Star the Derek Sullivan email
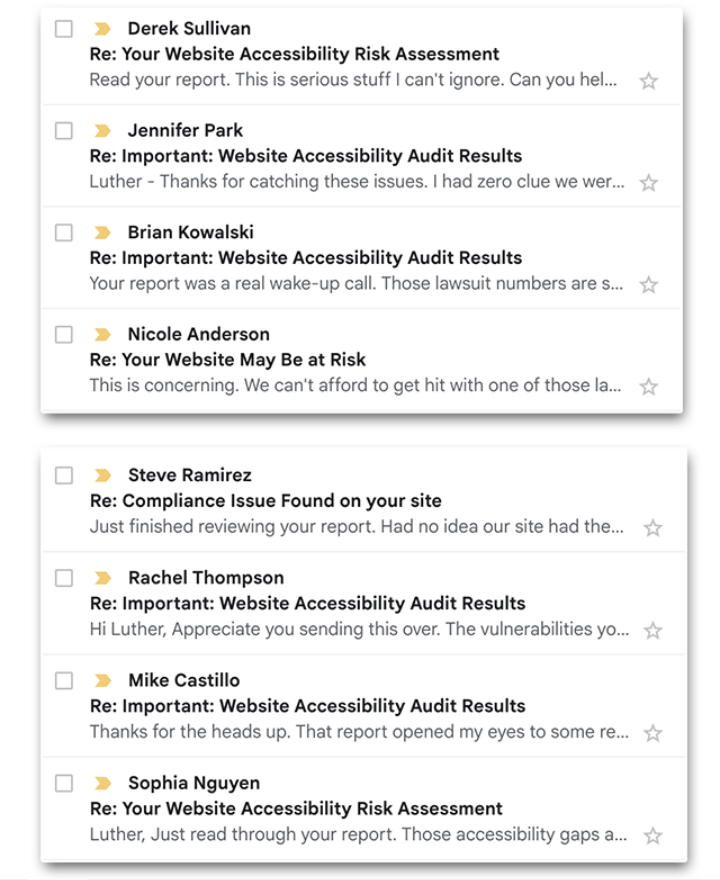Screen dimensions: 720x880 pyautogui.click(x=648, y=81)
